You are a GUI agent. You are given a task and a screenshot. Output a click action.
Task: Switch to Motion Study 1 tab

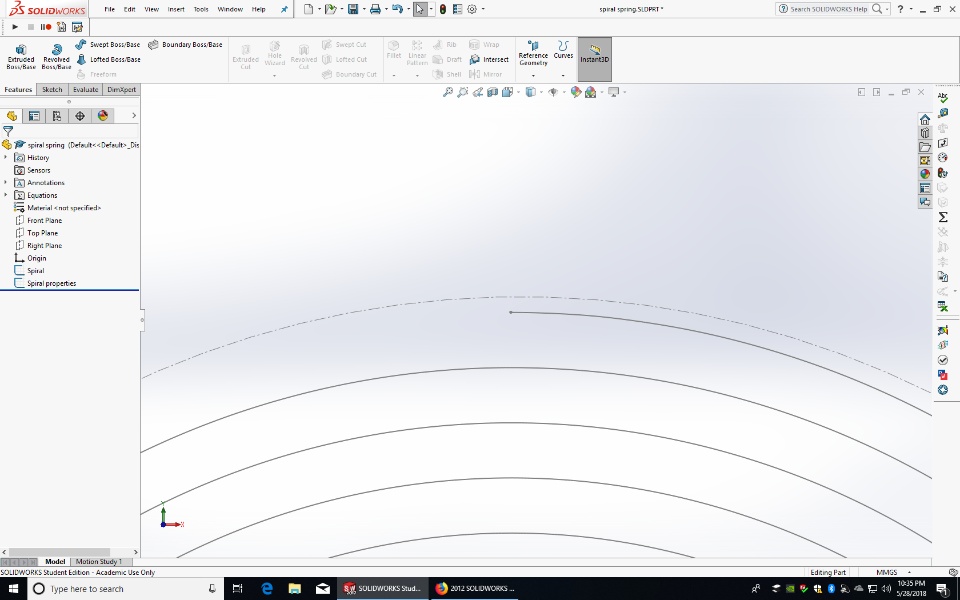(99, 561)
